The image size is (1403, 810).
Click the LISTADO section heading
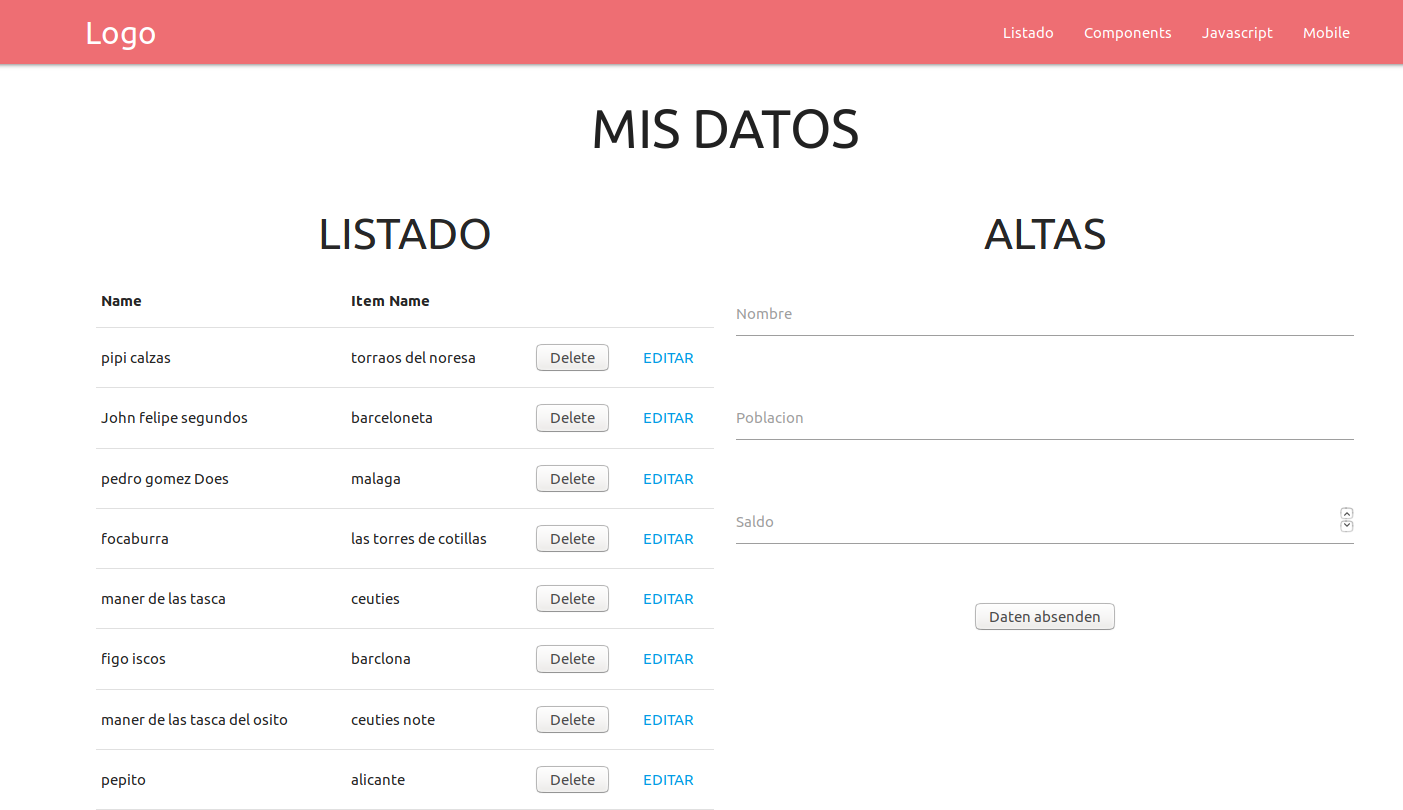point(404,234)
